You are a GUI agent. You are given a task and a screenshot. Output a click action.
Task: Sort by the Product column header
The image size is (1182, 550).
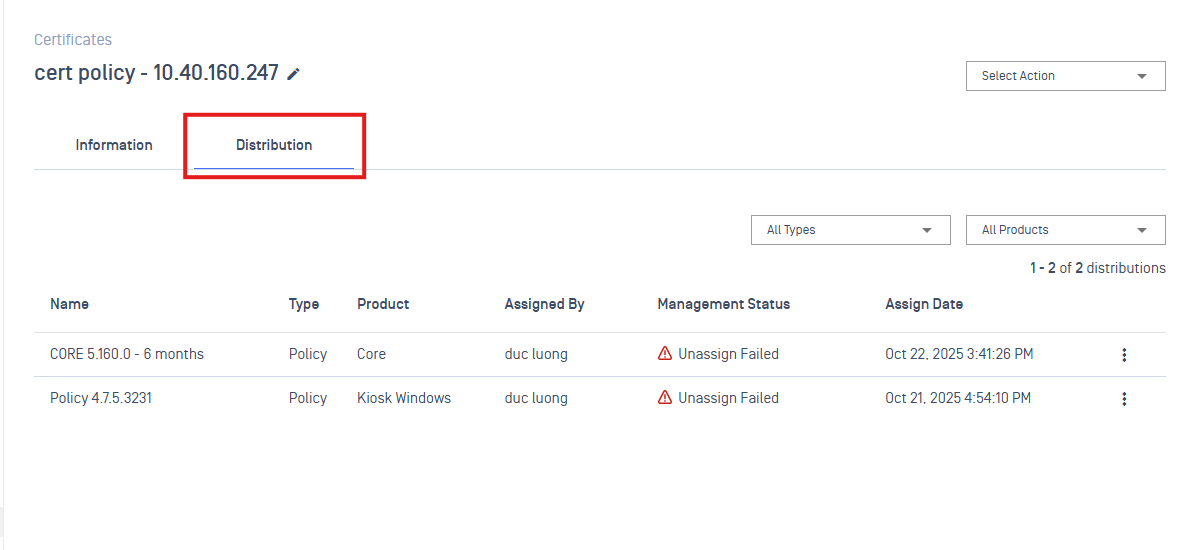tap(383, 304)
